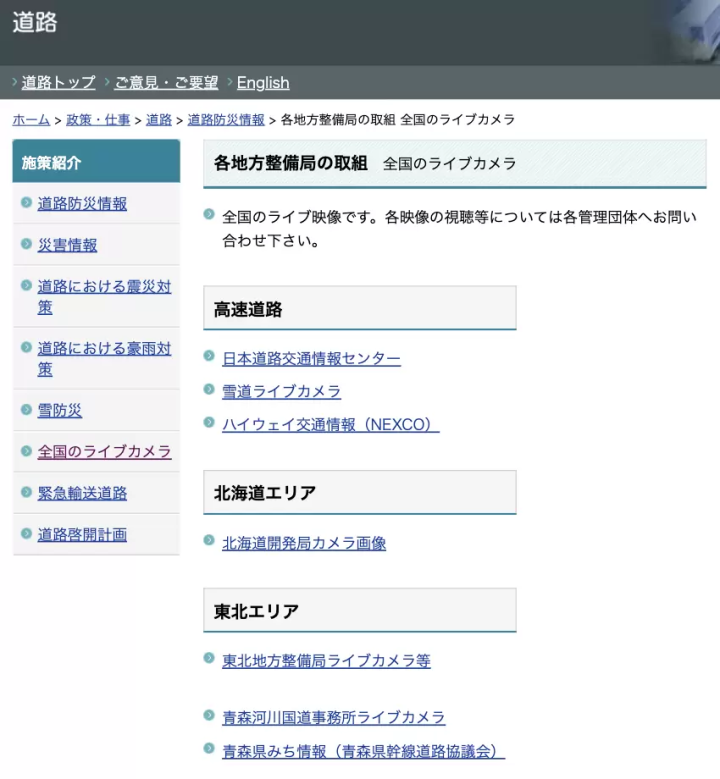Click arrow icon before 道路トップ
Image resolution: width=720 pixels, height=779 pixels.
pos(15,81)
